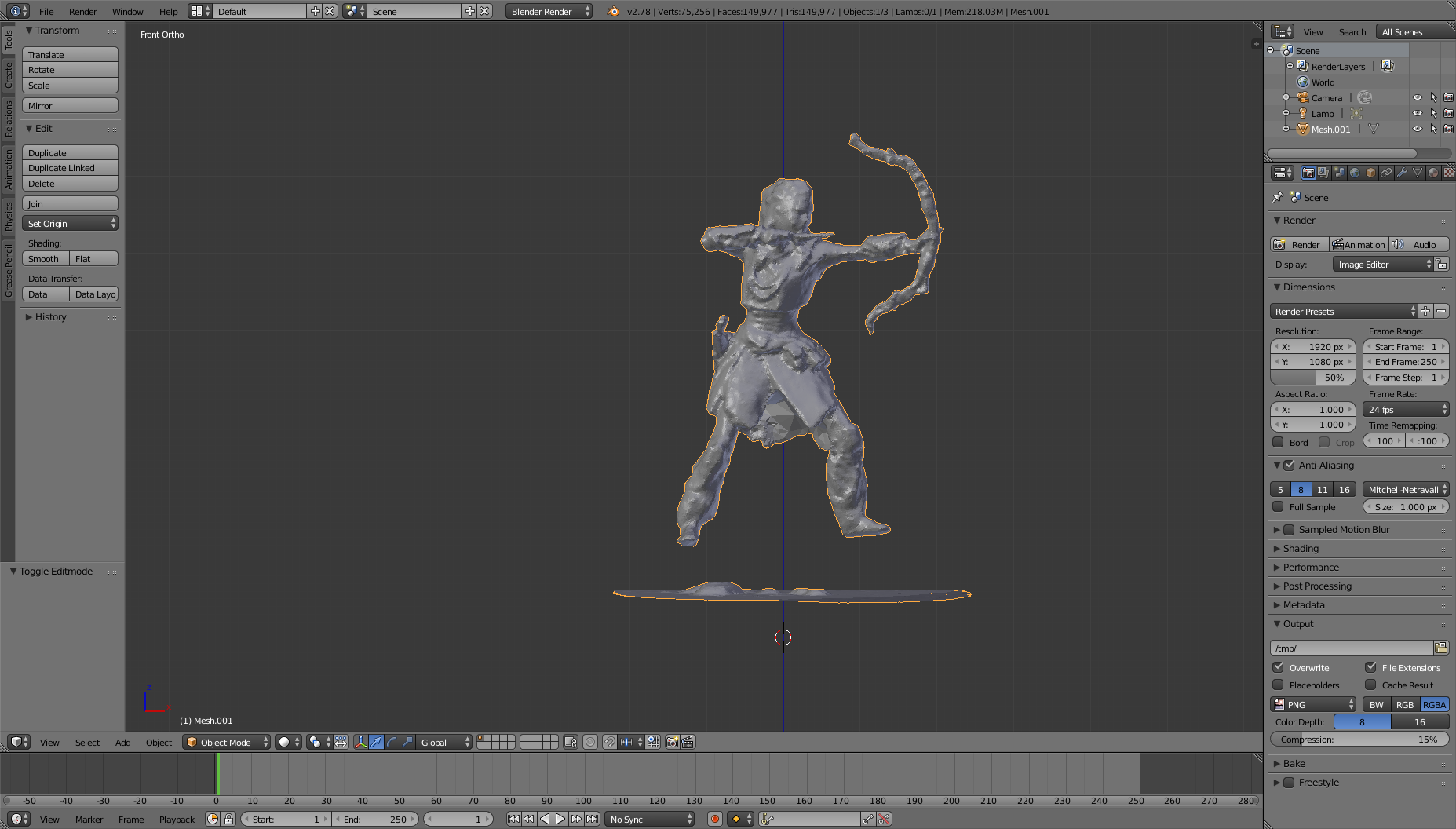Select the translate manipulator arrow icon
1456x829 pixels.
pyautogui.click(x=376, y=742)
